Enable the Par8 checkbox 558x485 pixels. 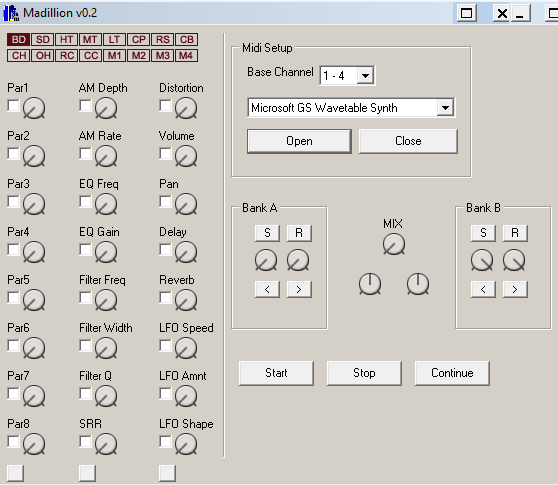coord(14,442)
